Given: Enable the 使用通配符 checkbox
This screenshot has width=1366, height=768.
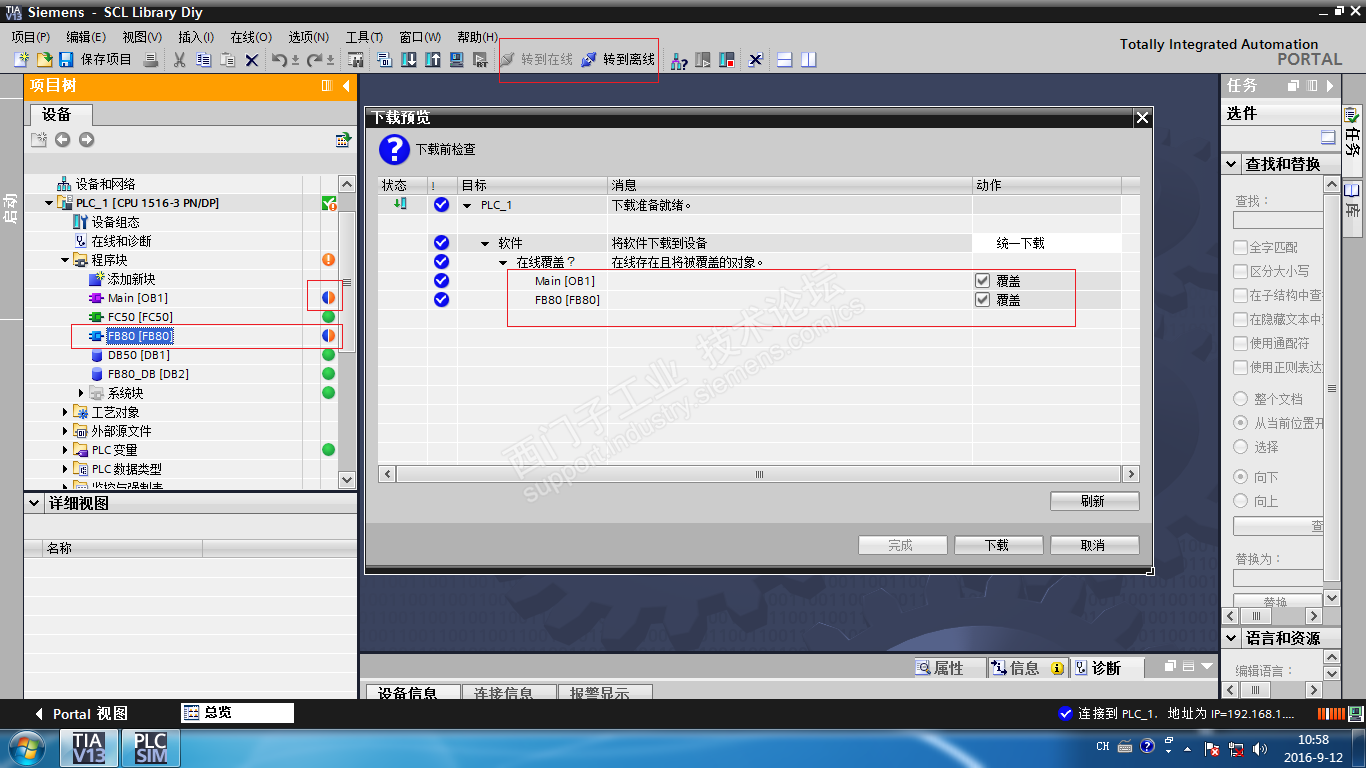Looking at the screenshot, I should (1241, 343).
